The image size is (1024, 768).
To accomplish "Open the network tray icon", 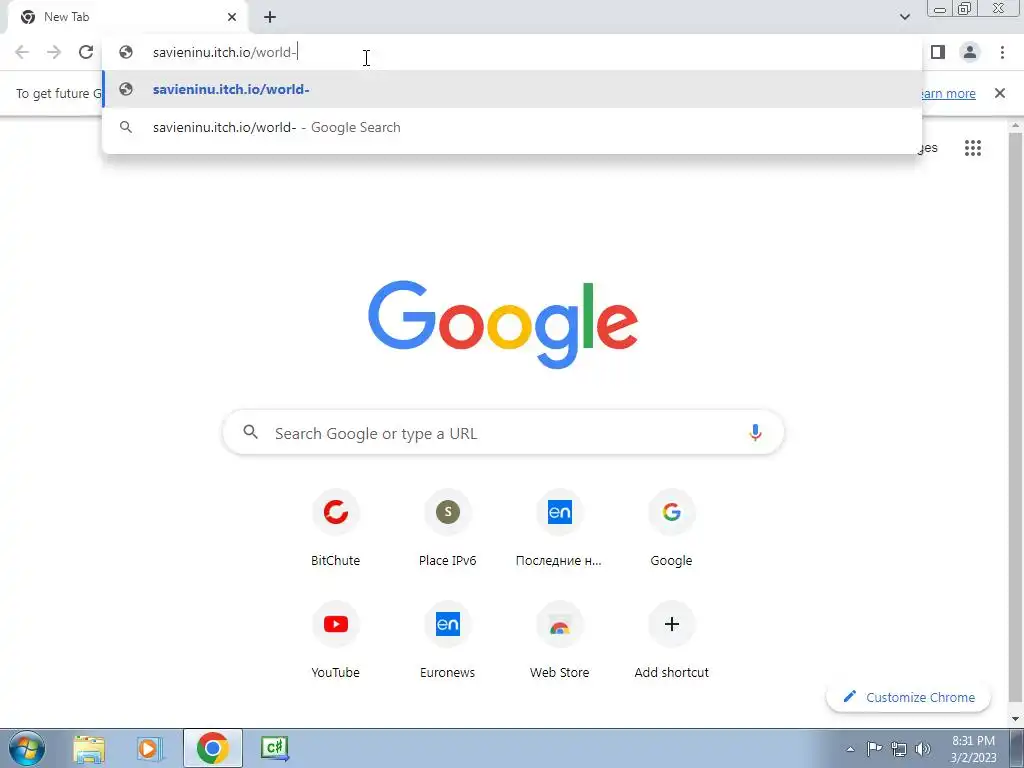I will pos(899,749).
